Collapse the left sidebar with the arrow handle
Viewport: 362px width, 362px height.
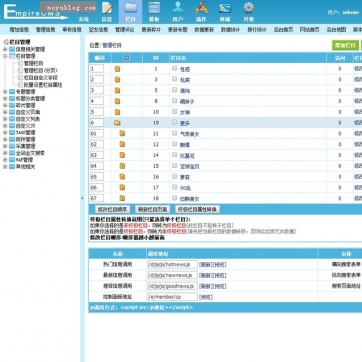point(82,198)
